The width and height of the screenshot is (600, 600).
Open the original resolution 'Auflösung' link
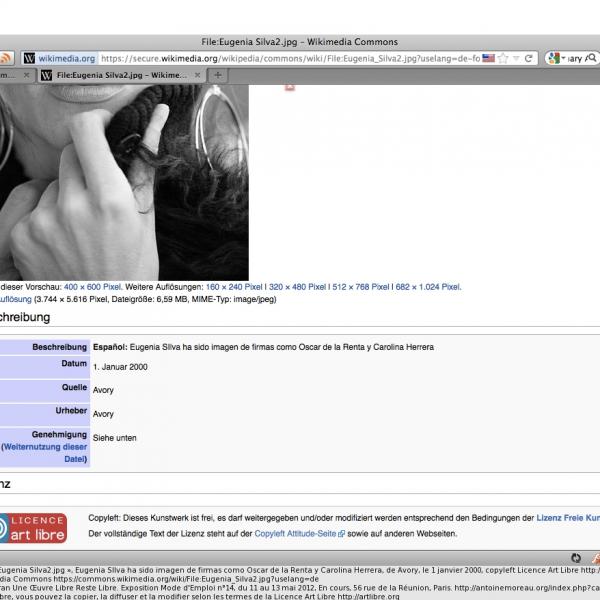(x=15, y=299)
